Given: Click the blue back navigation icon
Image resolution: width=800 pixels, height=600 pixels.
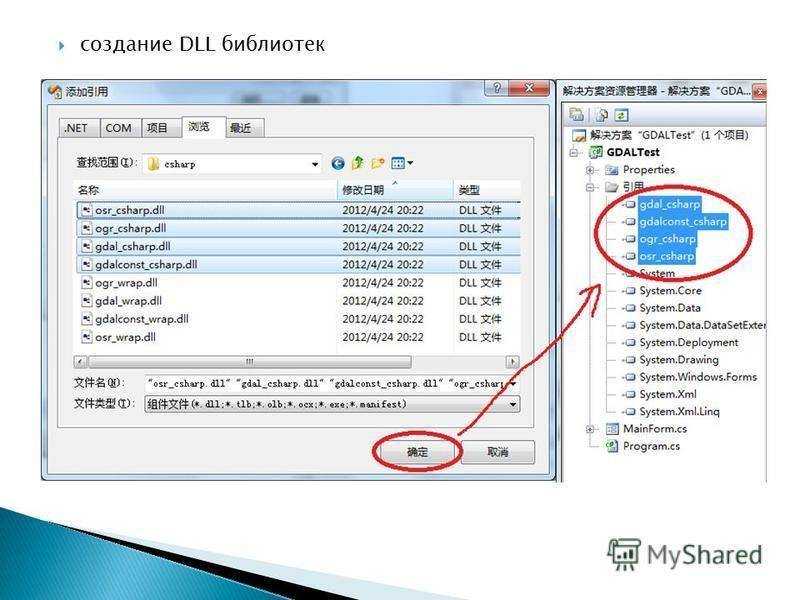Looking at the screenshot, I should 338,163.
